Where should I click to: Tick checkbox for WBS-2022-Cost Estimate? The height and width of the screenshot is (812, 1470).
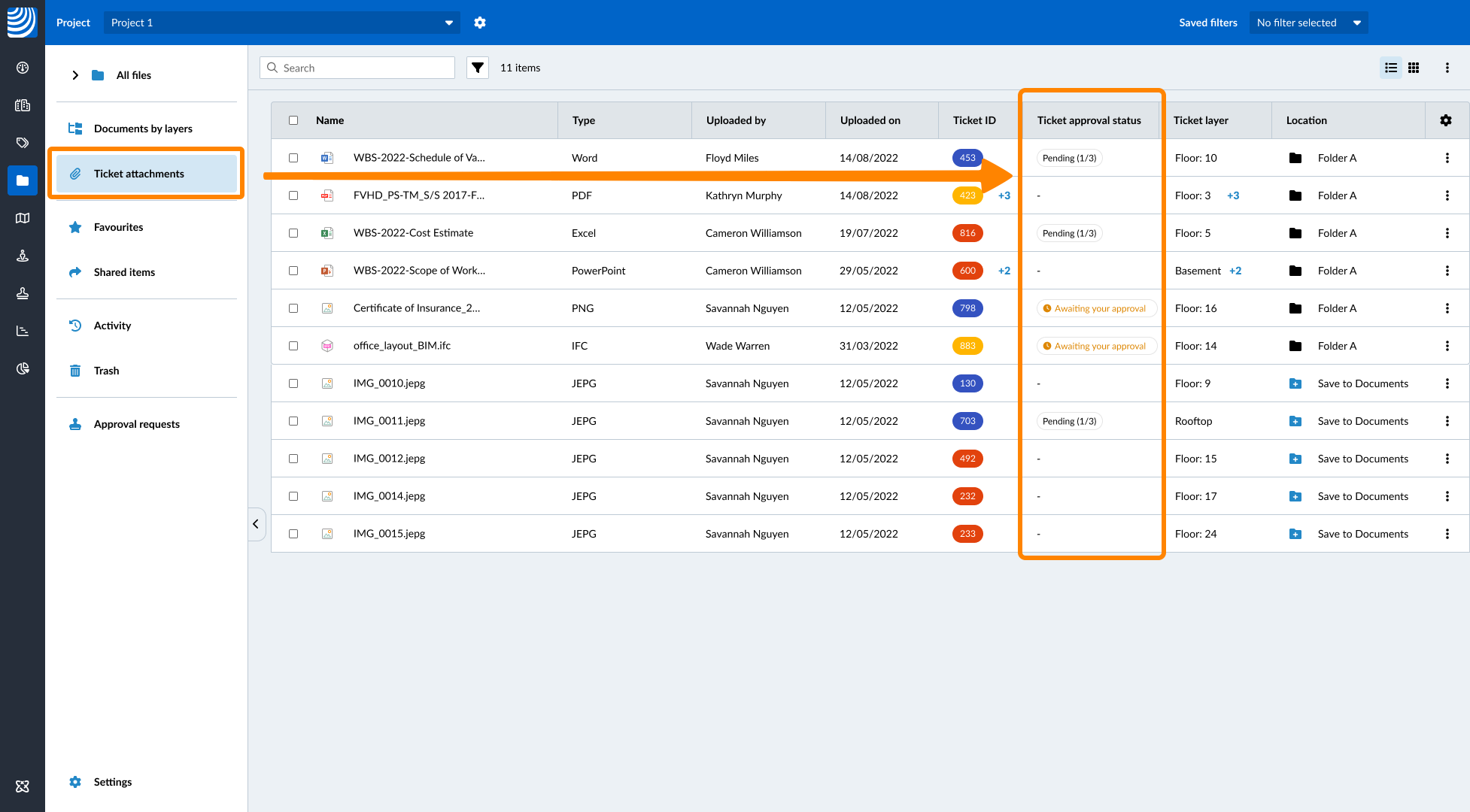[293, 233]
